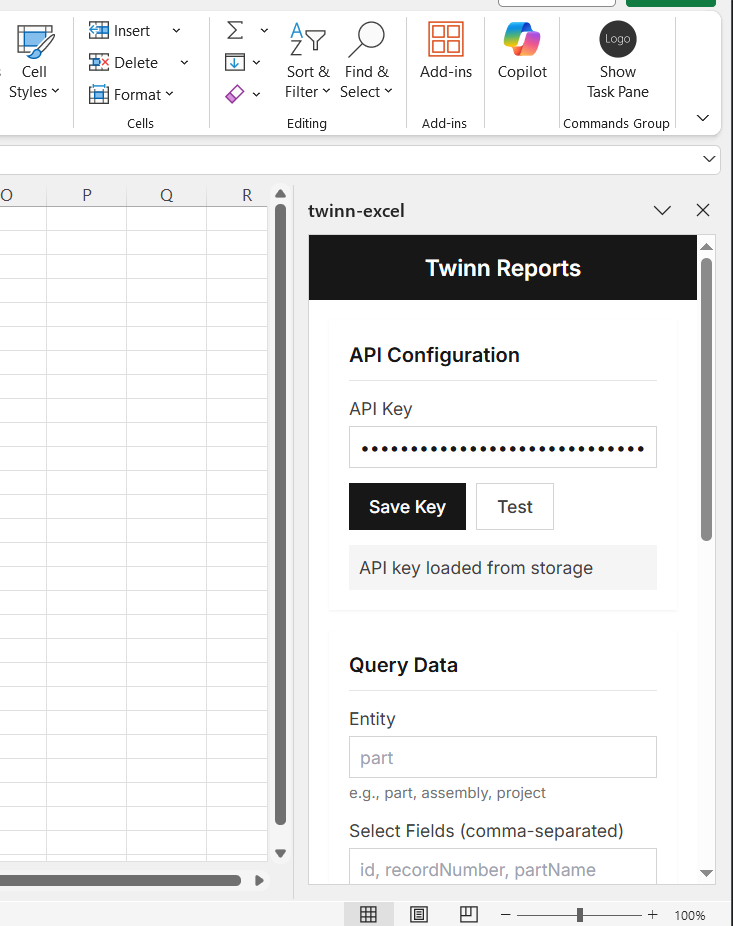The image size is (733, 926).
Task: Click the task pane scroll up arrow
Action: (x=706, y=246)
